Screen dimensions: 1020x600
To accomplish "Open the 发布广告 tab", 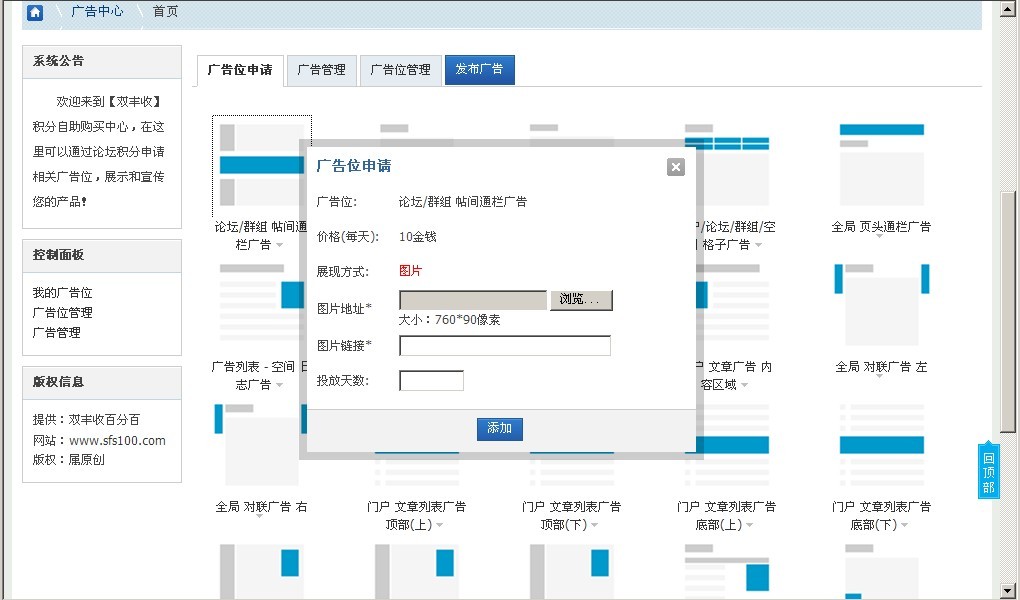I will [x=479, y=70].
